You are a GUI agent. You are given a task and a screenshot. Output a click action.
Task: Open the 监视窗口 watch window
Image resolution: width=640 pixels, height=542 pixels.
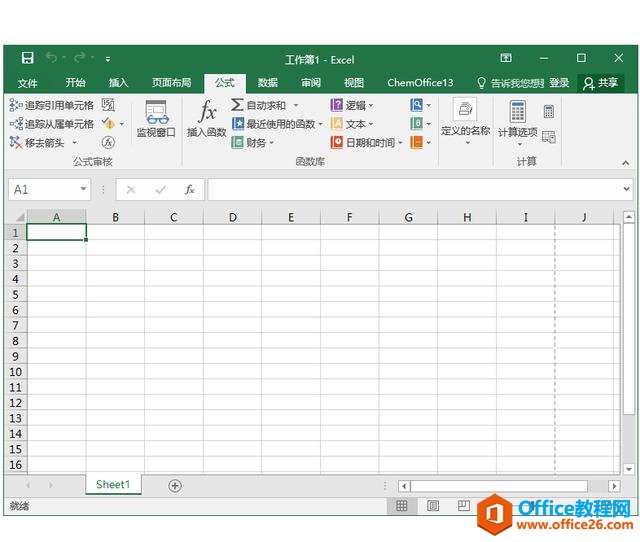pos(156,119)
